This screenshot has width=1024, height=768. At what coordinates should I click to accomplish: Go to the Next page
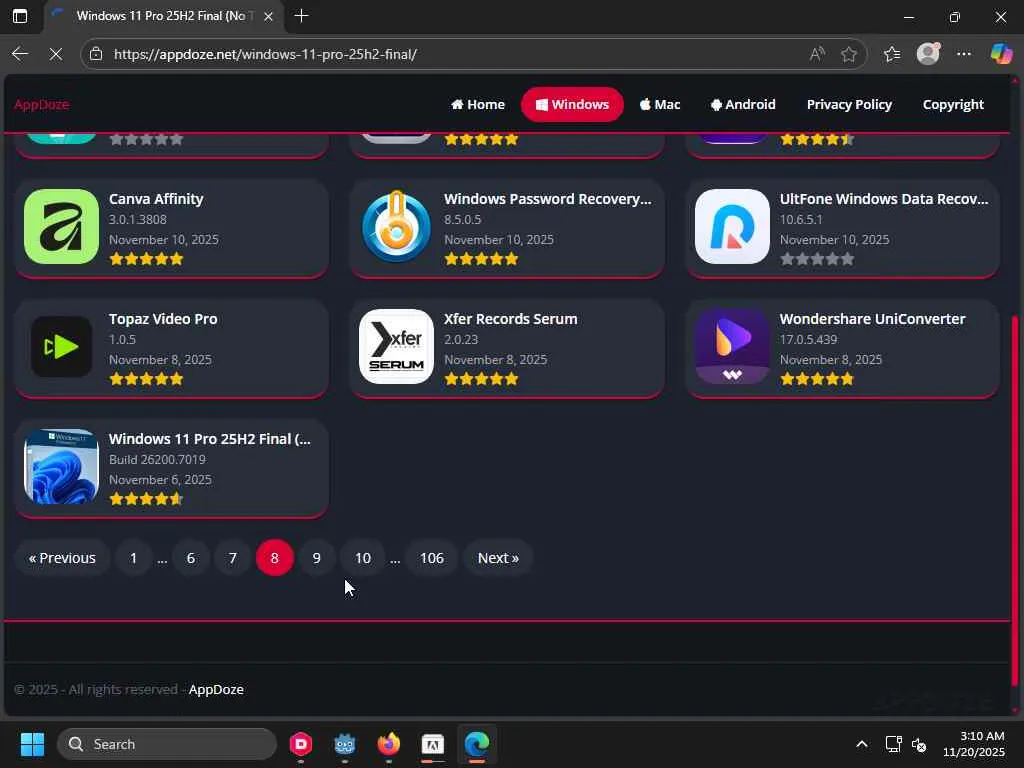pos(498,558)
